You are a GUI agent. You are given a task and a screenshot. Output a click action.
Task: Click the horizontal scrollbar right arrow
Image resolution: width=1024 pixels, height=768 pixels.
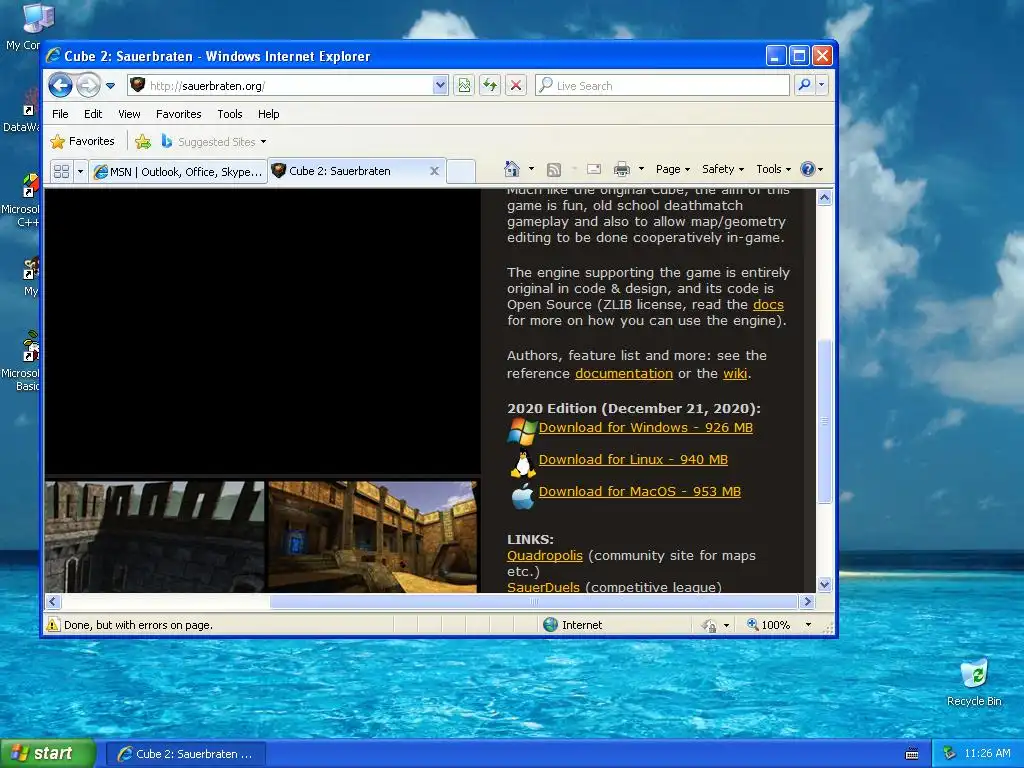(807, 601)
